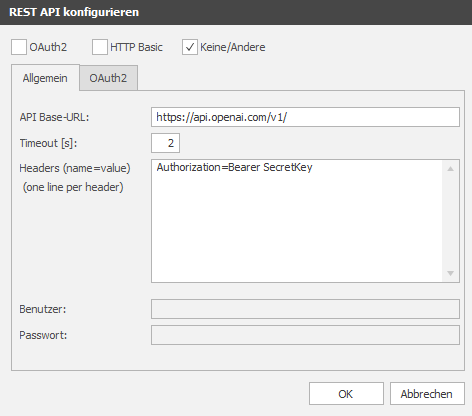Screen dimensions: 472x416
Task: Click the 'Timeout [s]:' label
Action: coord(48,143)
